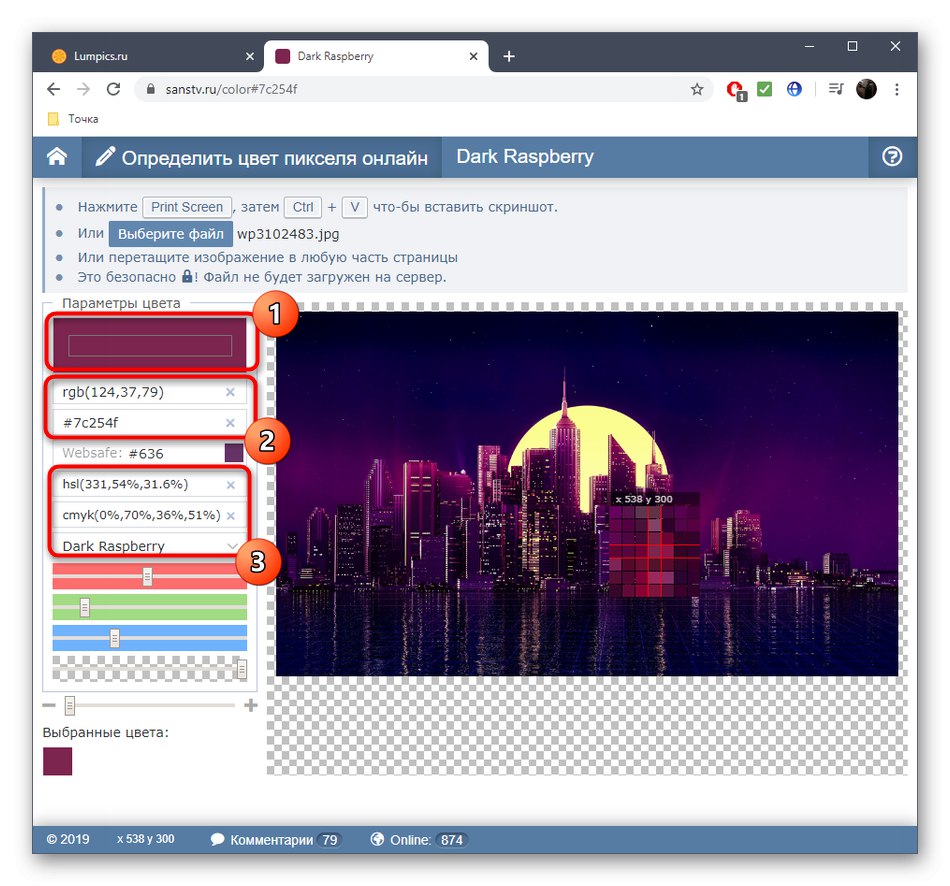Click the large color preview swatch

(x=150, y=344)
